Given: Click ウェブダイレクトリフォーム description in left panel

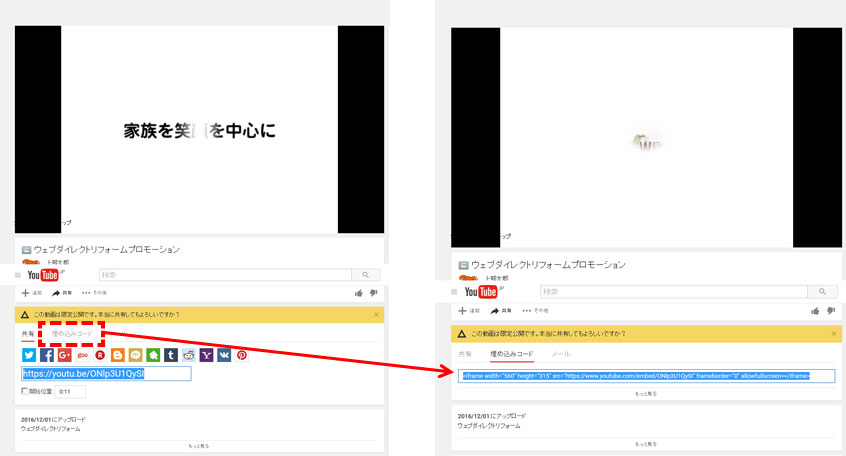Looking at the screenshot, I should [51, 429].
